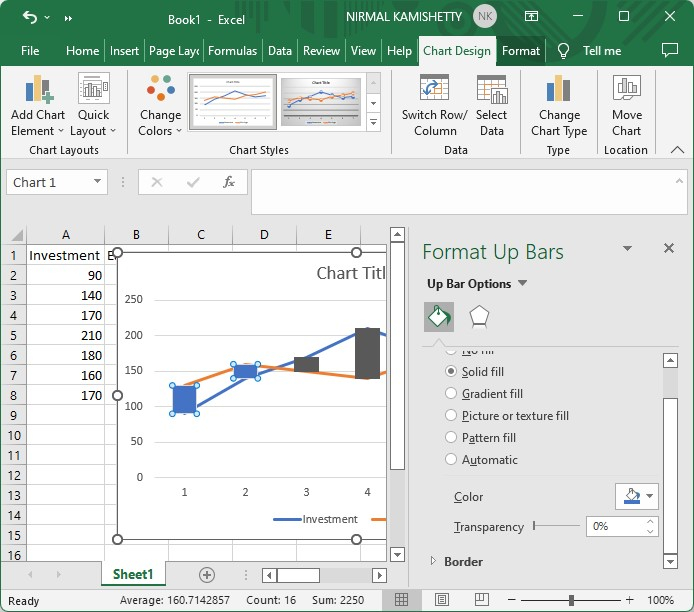Switch to the Home tab
The width and height of the screenshot is (694, 612).
click(x=82, y=51)
